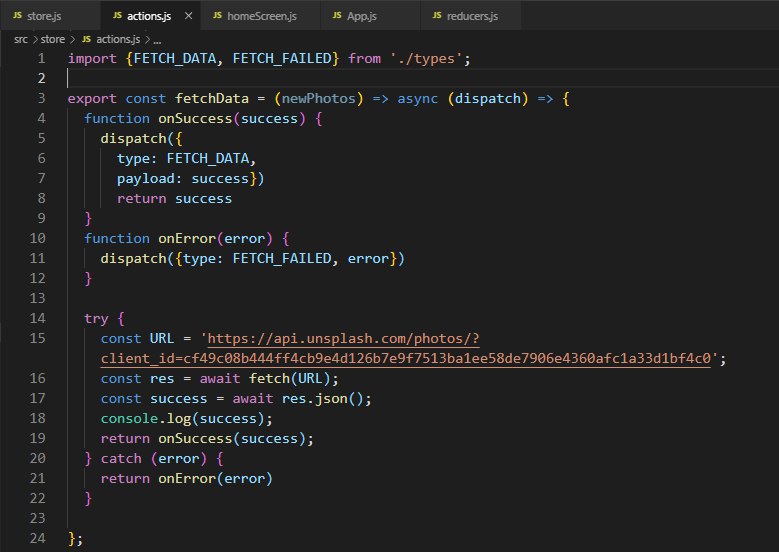This screenshot has height=552, width=779.
Task: Click the async keyword
Action: click(x=417, y=99)
